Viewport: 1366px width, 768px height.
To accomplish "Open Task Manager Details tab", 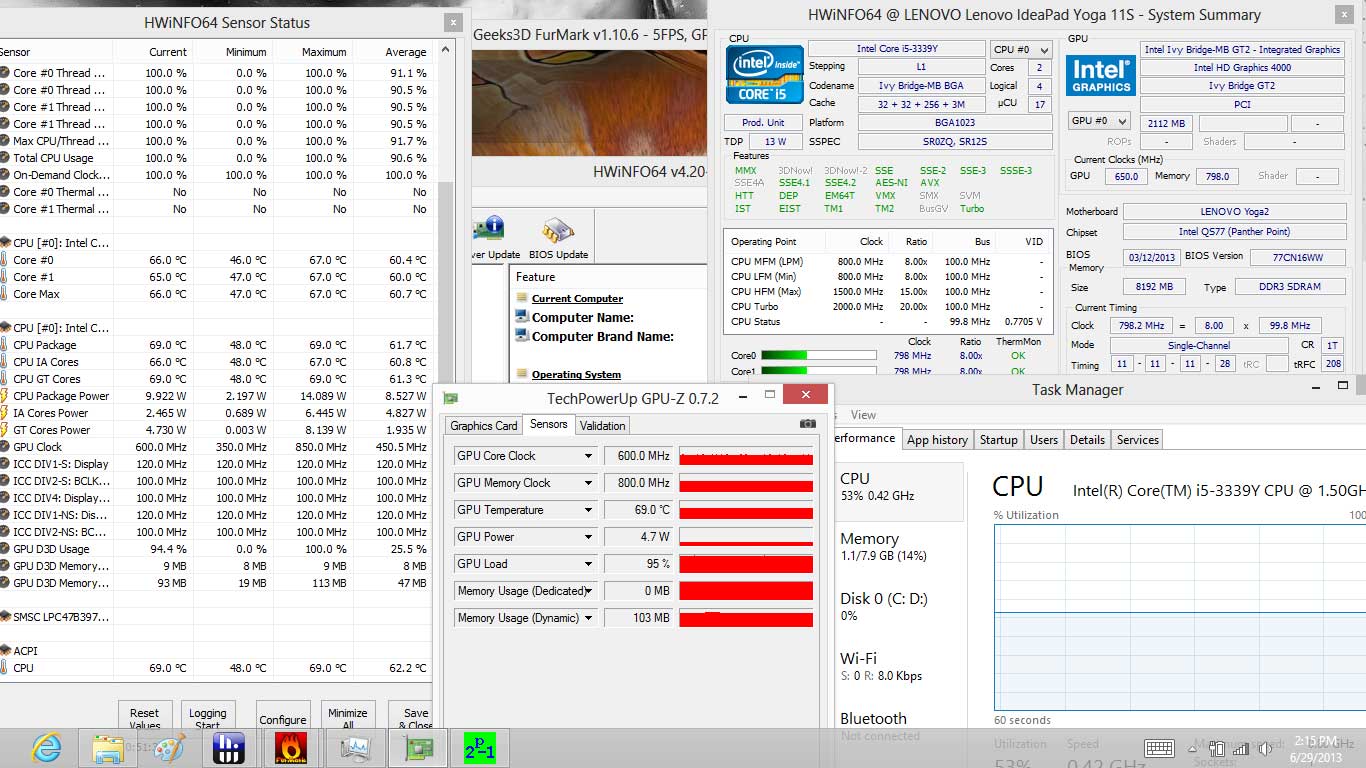I will 1087,440.
